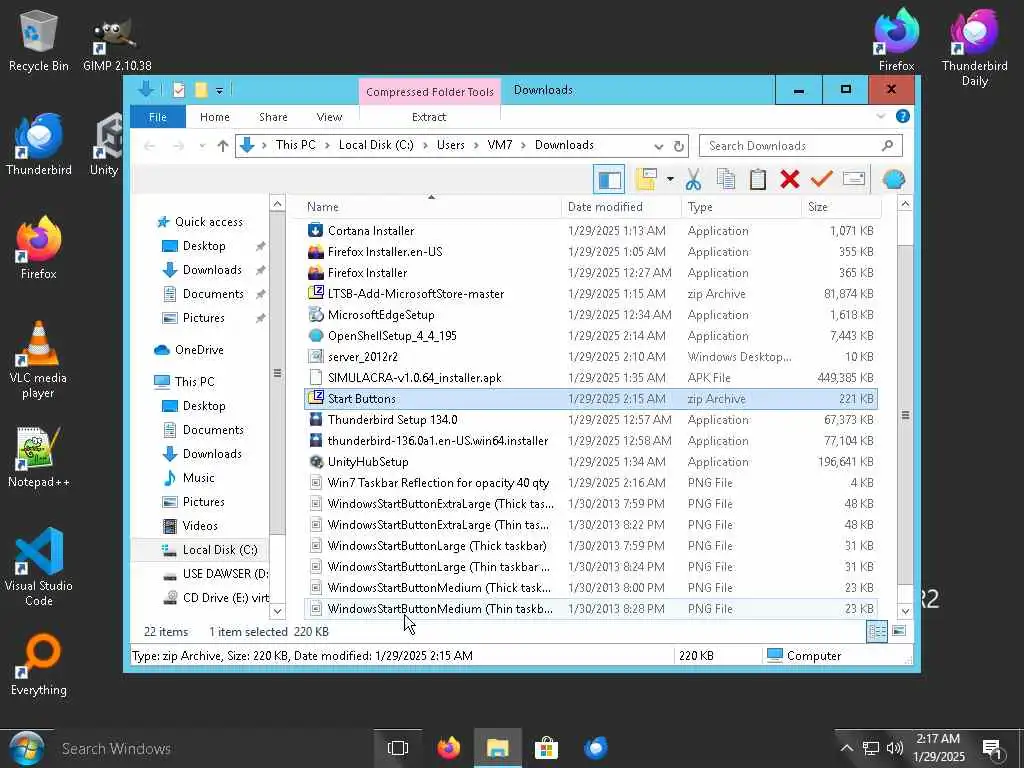The image size is (1024, 768).
Task: Click 'Users' in the address breadcrumb
Action: [451, 145]
